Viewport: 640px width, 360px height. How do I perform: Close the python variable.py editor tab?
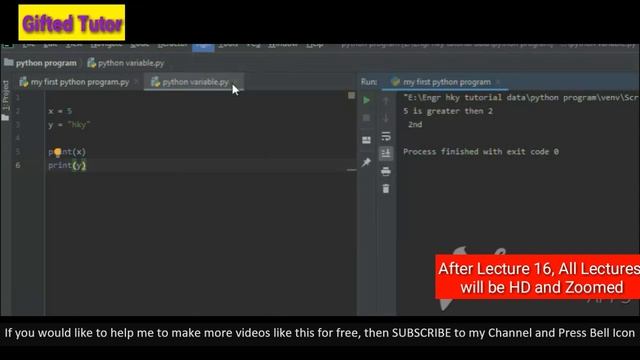(x=236, y=82)
